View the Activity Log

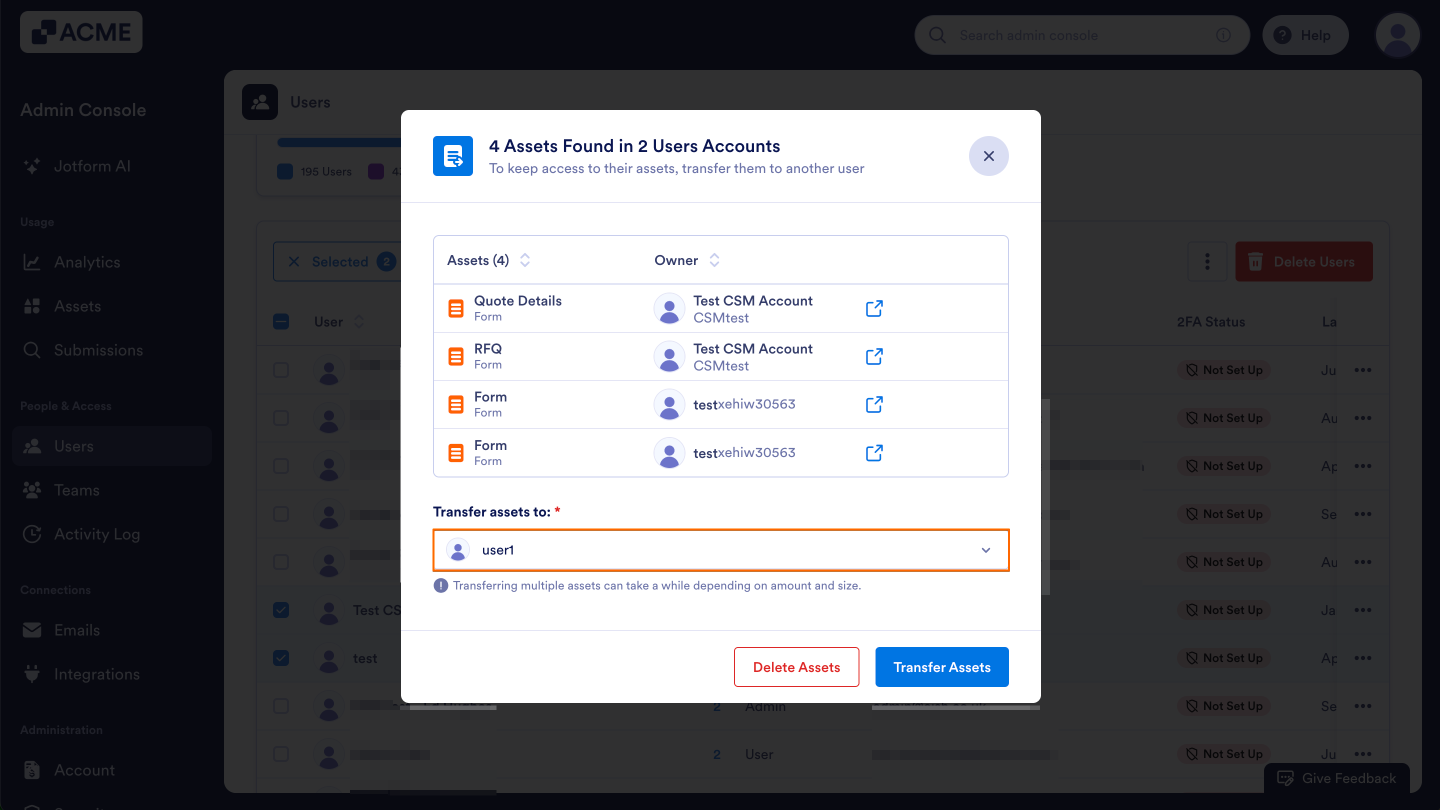click(97, 533)
